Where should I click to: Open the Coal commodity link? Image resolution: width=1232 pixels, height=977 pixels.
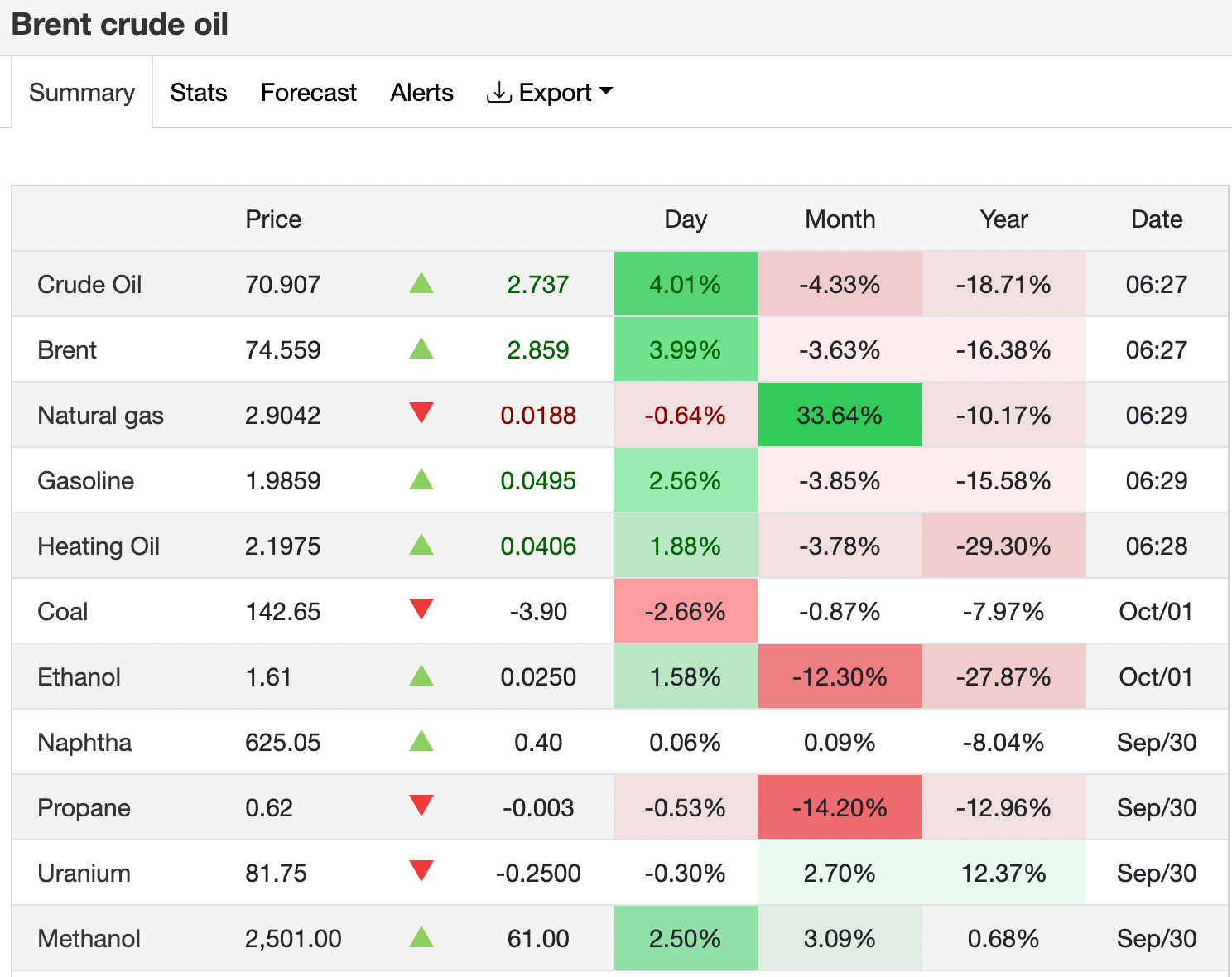pyautogui.click(x=63, y=612)
